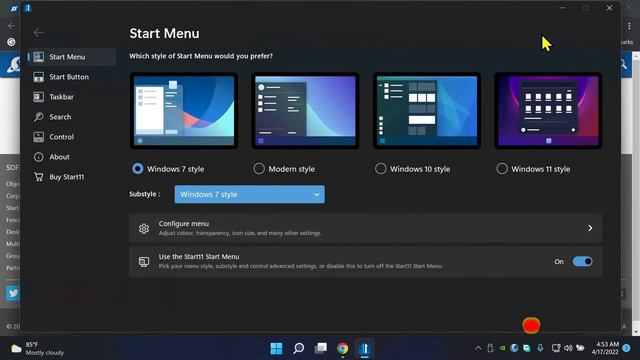
Task: Click the Buy Start11 link
Action: (x=72, y=177)
